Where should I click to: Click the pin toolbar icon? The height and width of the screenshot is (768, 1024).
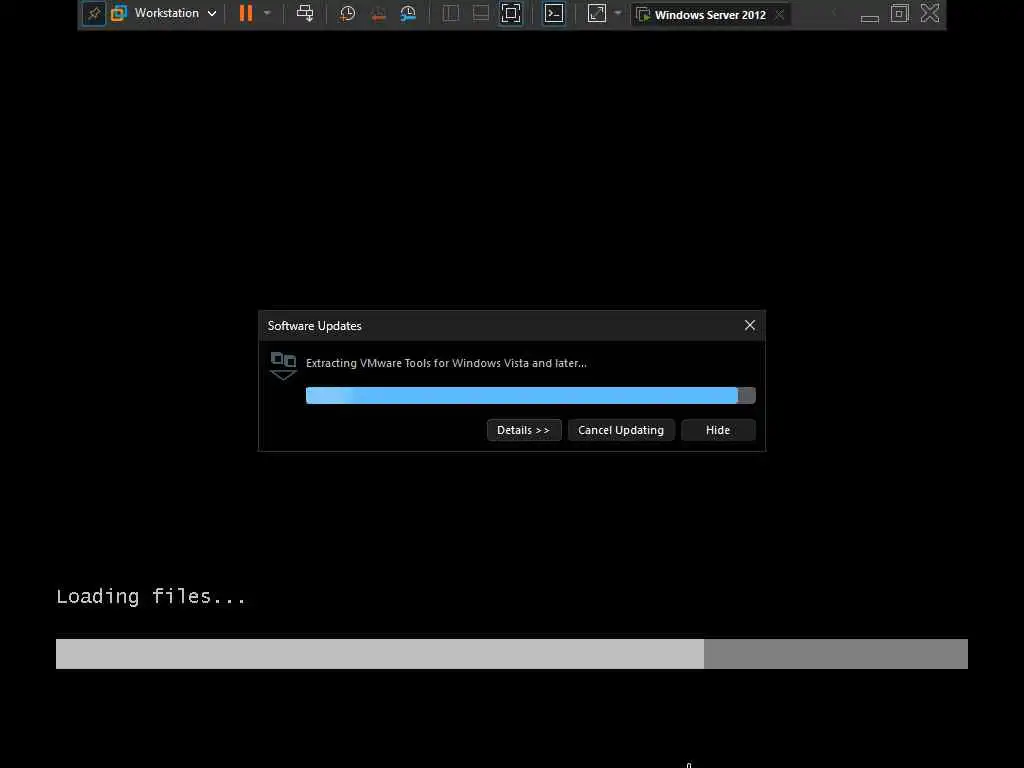point(94,14)
